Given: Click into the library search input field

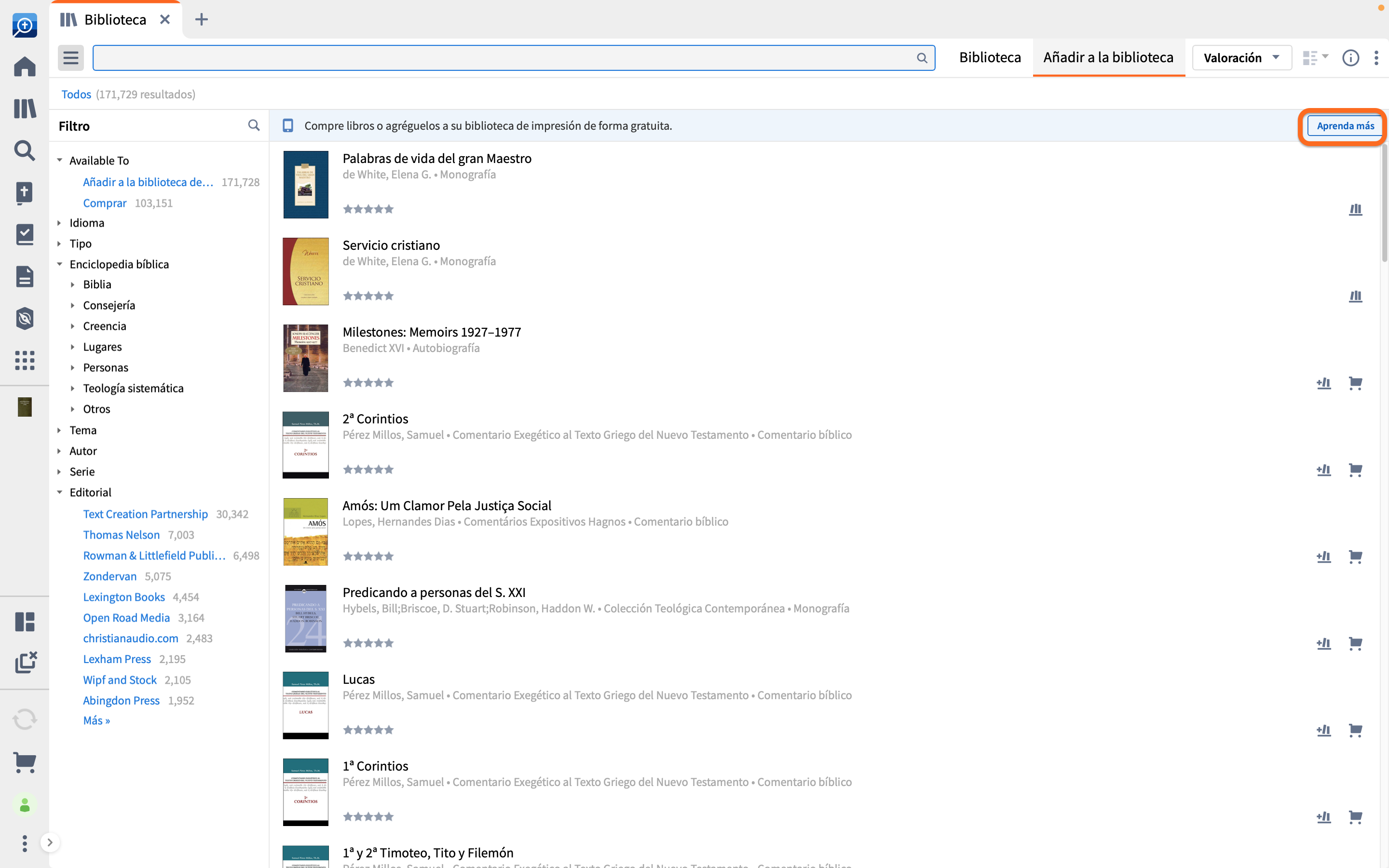Looking at the screenshot, I should (x=514, y=57).
